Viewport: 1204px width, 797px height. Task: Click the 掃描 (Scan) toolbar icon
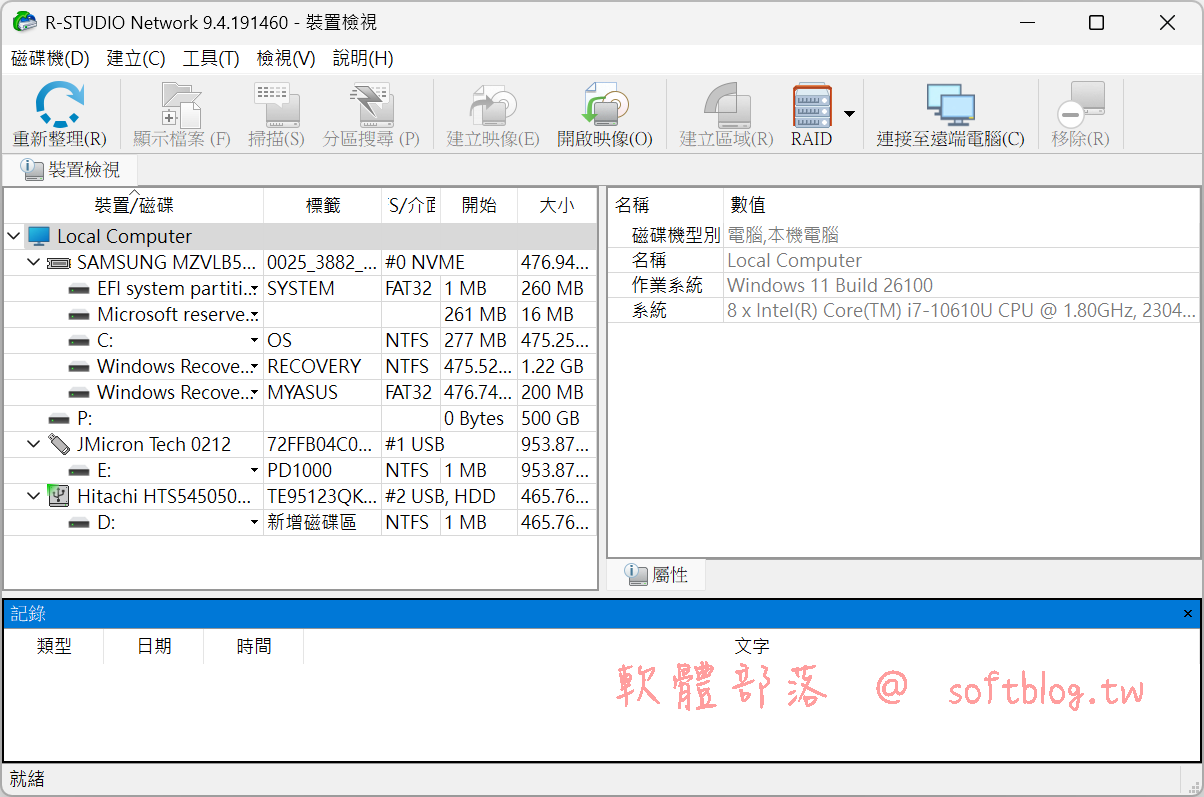[x=276, y=105]
